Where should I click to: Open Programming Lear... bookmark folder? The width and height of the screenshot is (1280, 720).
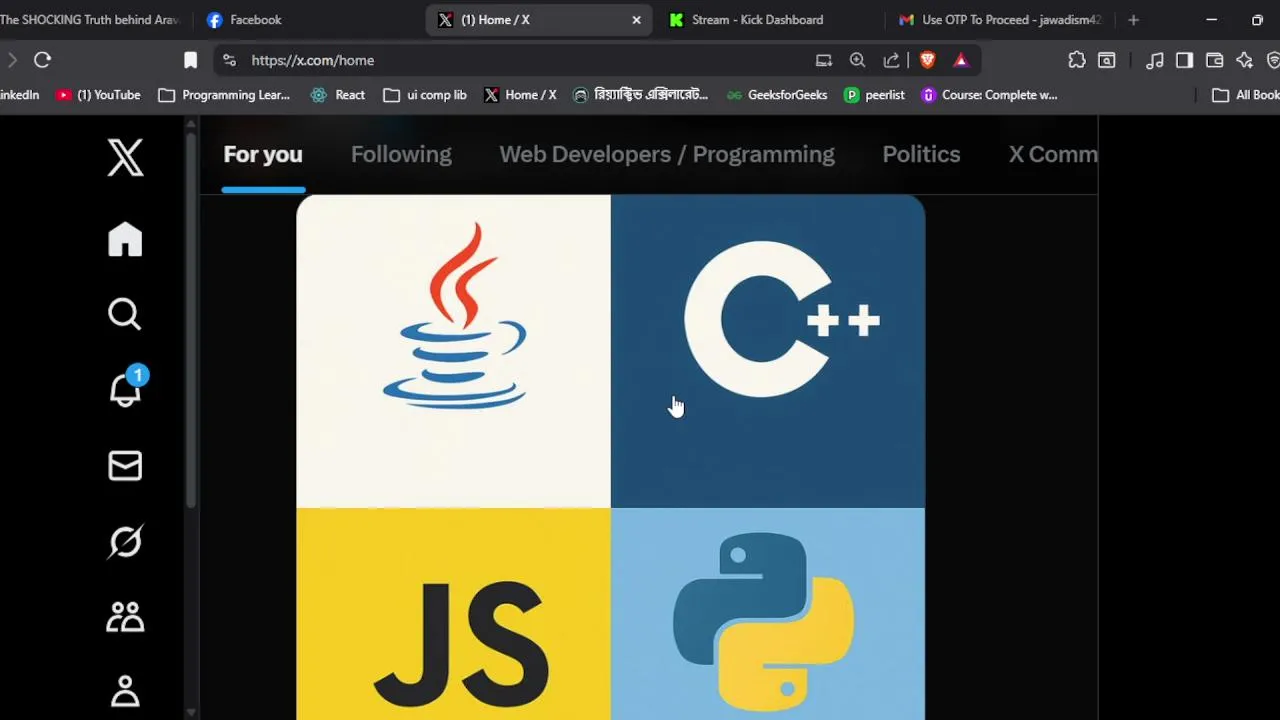[224, 95]
